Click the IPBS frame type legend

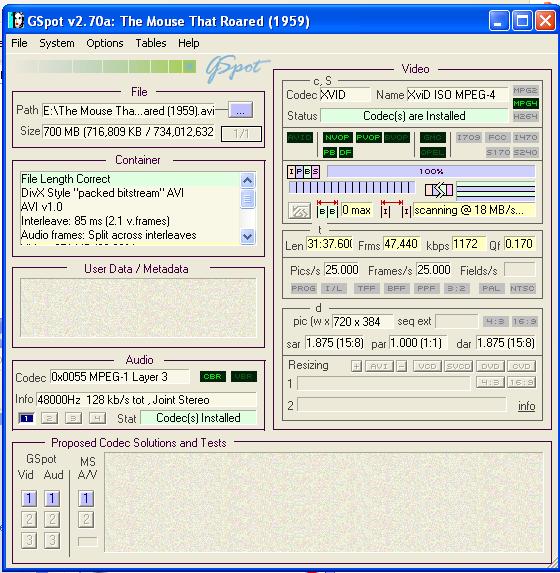303,171
